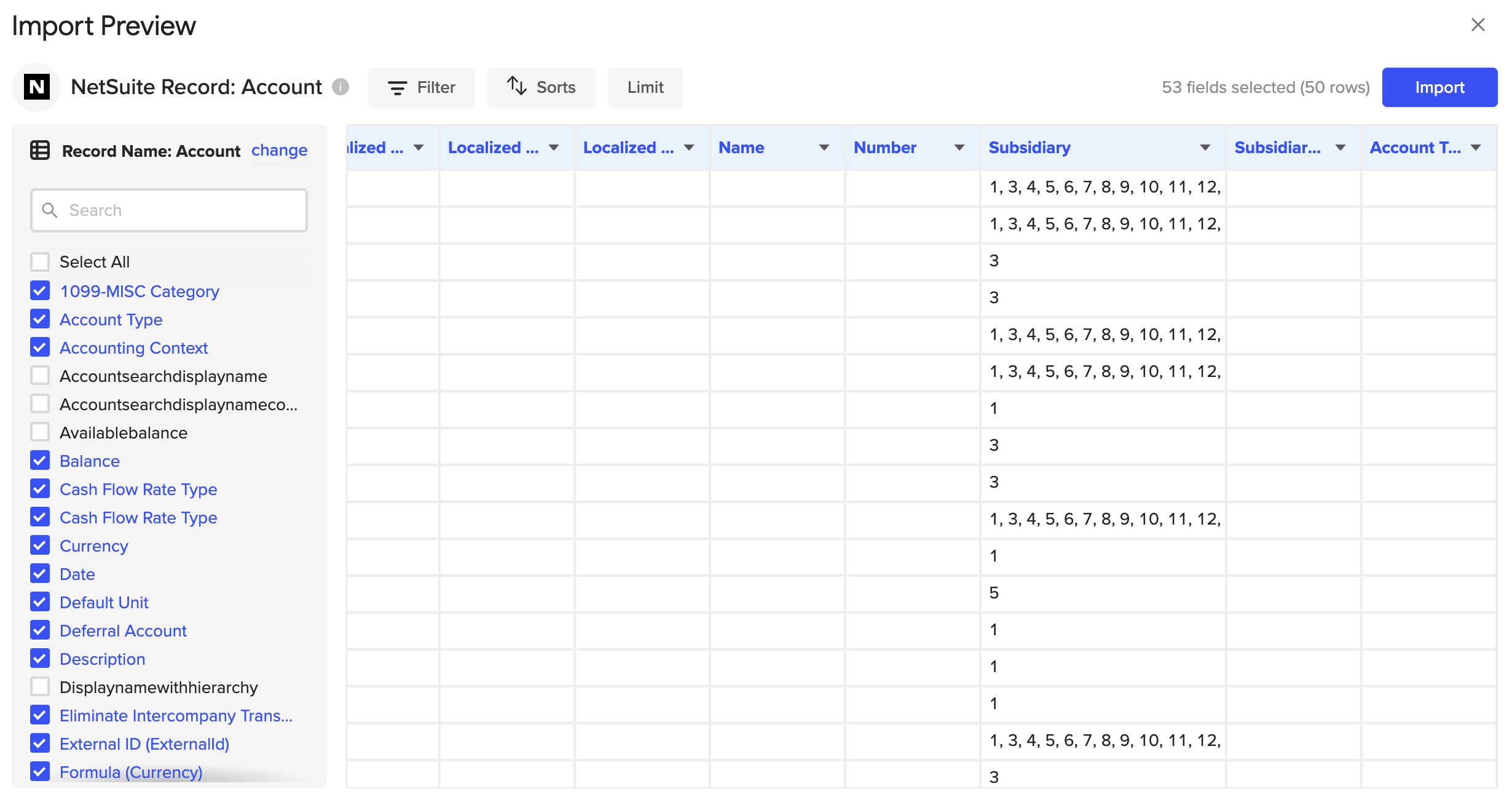1512x797 pixels.
Task: Uncheck Eliminate Intercompany Trans field
Action: (x=40, y=715)
